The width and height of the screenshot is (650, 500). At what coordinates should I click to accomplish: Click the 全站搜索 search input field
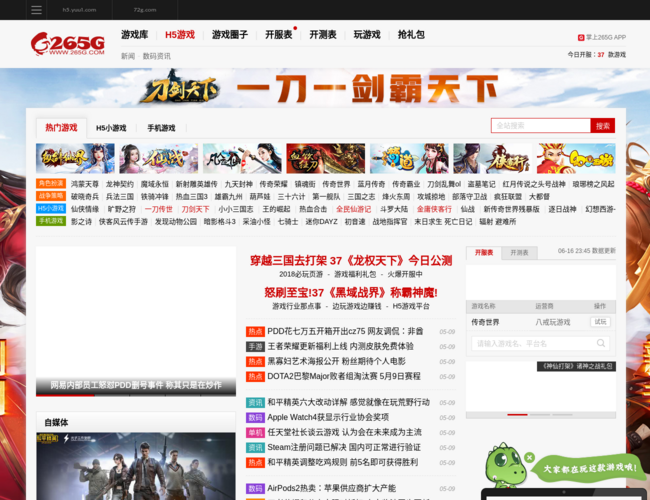coord(540,126)
